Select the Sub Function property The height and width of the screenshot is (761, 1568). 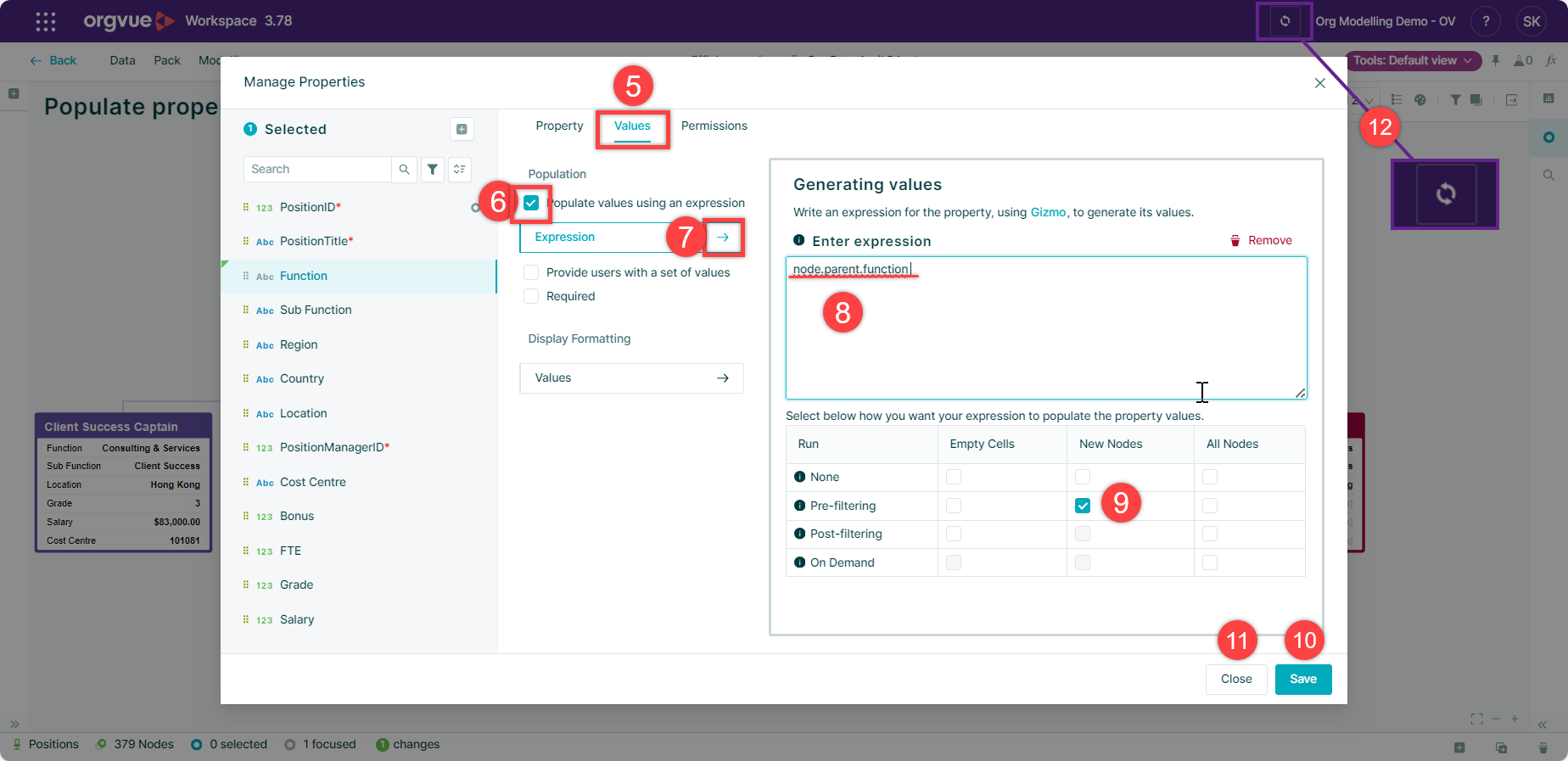359,310
